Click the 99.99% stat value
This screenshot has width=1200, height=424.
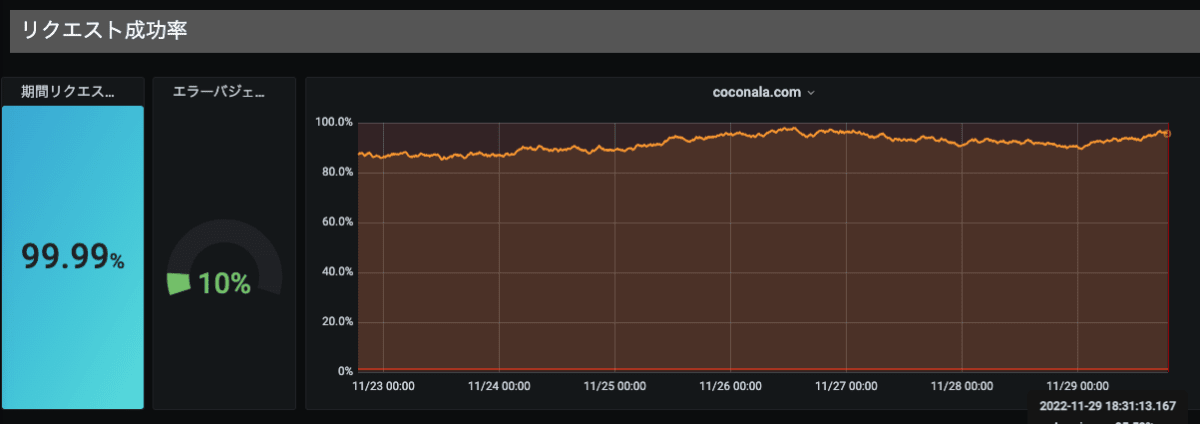coord(73,258)
